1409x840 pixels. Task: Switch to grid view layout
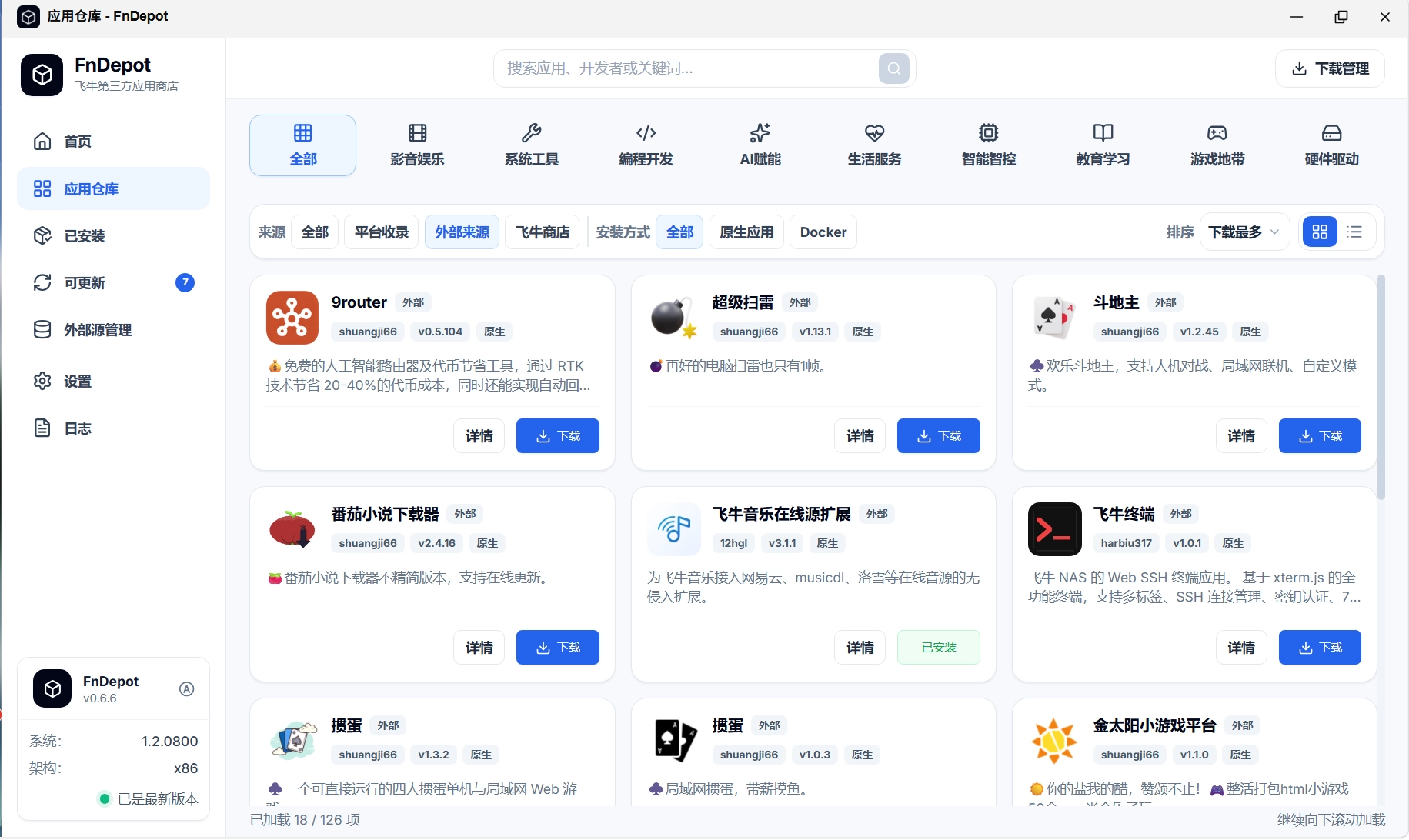[x=1320, y=232]
